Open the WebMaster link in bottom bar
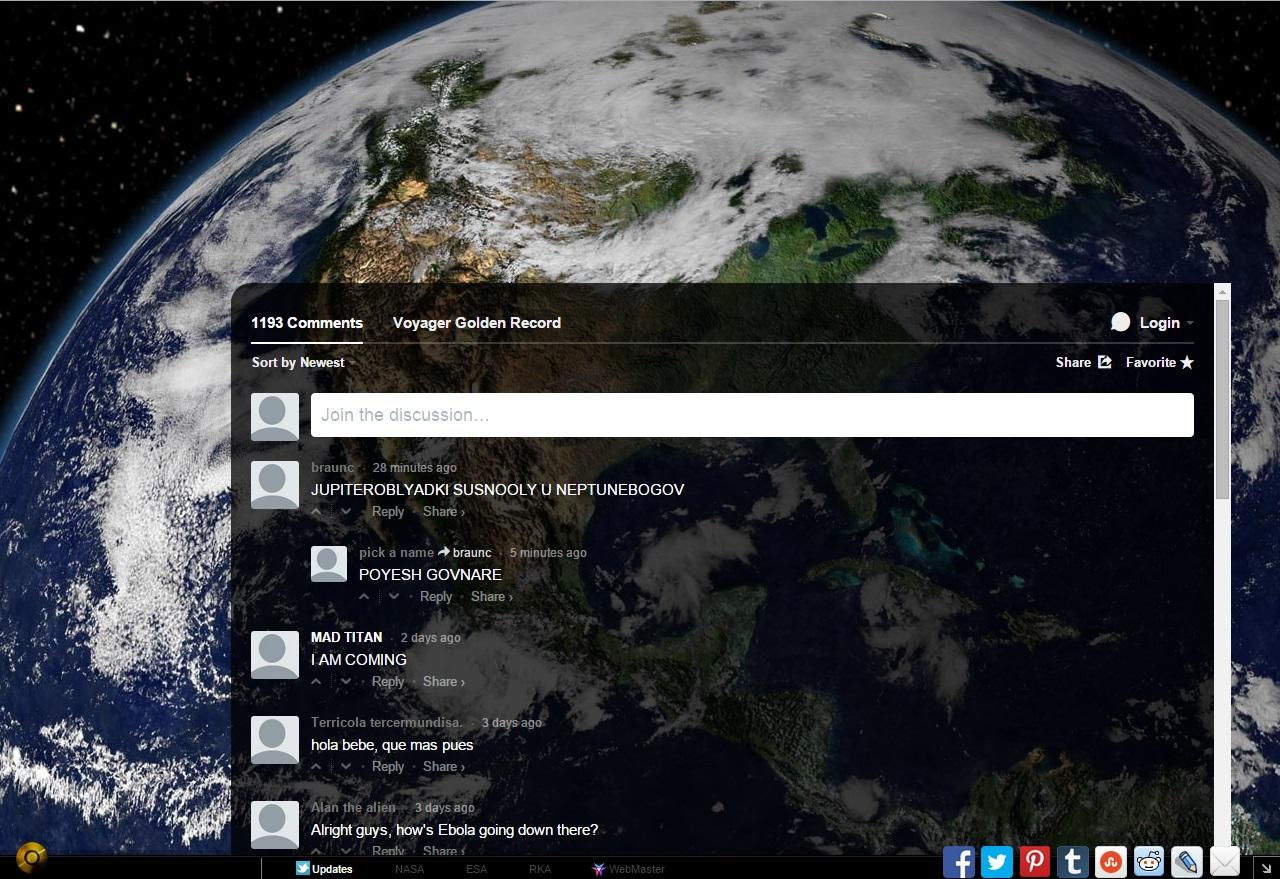 click(x=629, y=869)
